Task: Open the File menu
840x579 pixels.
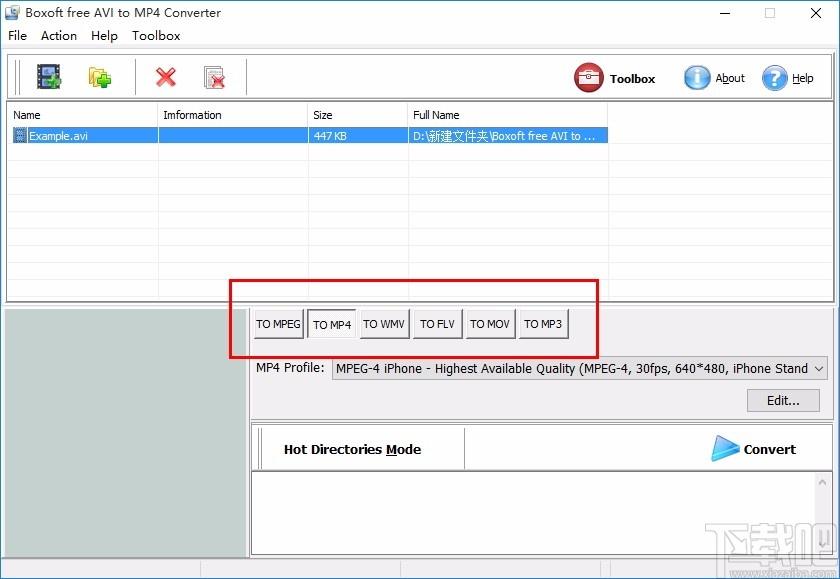Action: (17, 35)
